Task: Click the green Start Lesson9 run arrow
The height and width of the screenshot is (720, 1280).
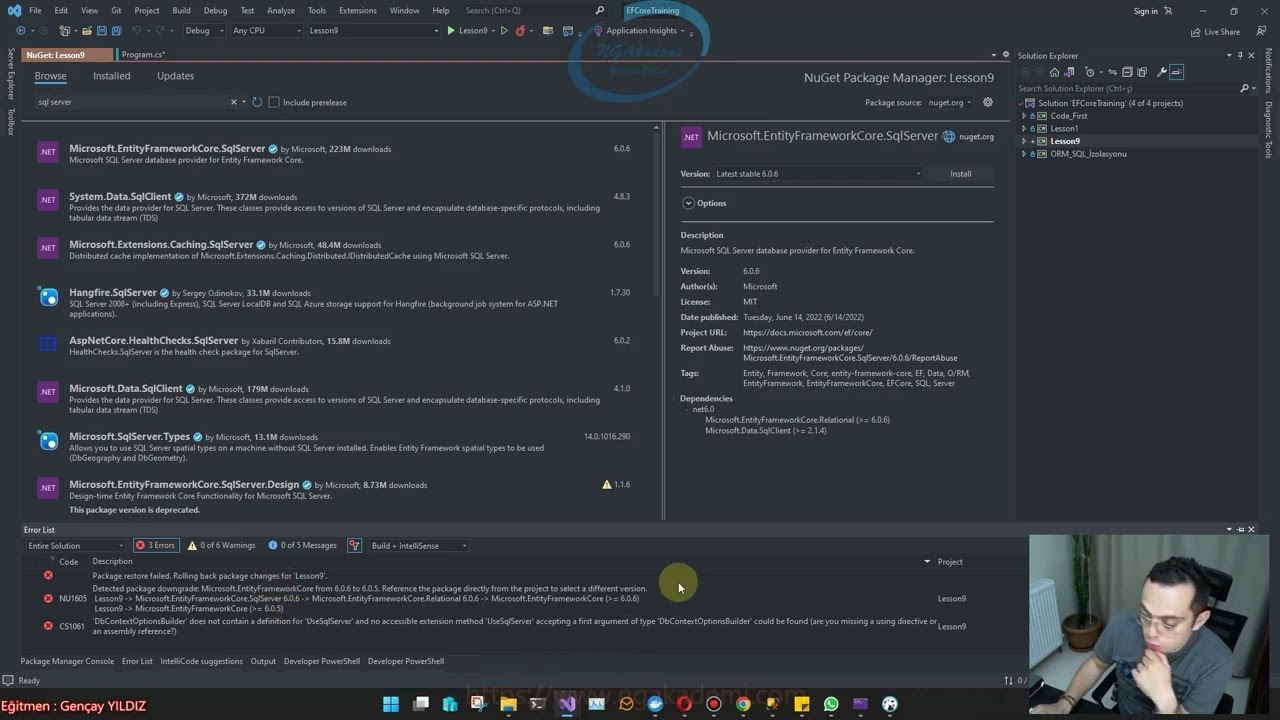Action: click(x=451, y=30)
